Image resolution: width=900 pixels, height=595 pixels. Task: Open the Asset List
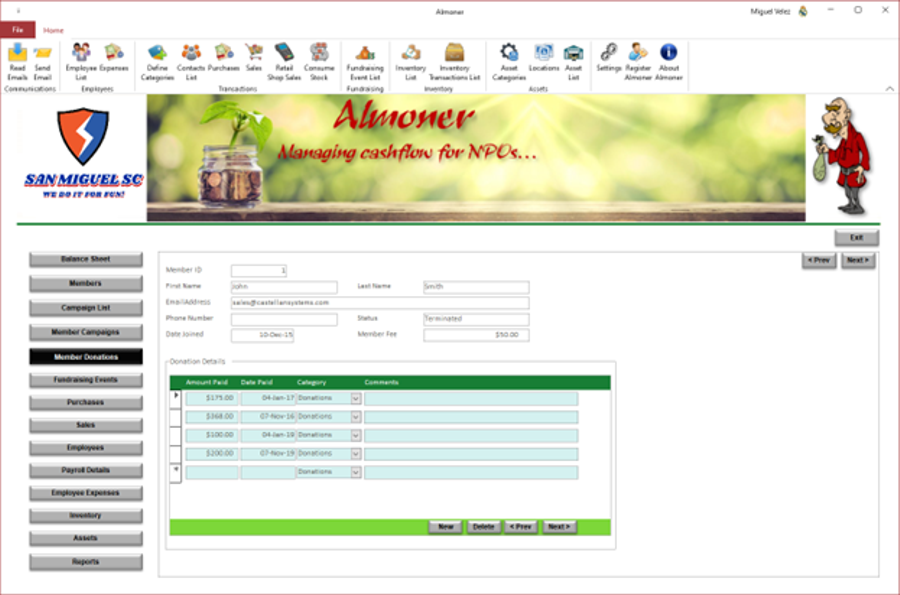coord(573,61)
